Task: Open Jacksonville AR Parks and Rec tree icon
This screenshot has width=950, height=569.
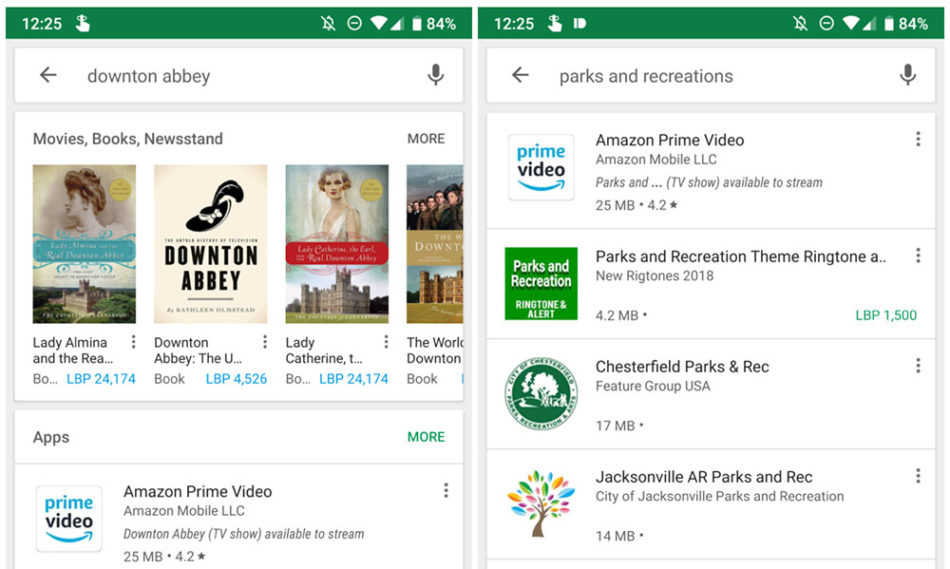Action: pos(541,504)
